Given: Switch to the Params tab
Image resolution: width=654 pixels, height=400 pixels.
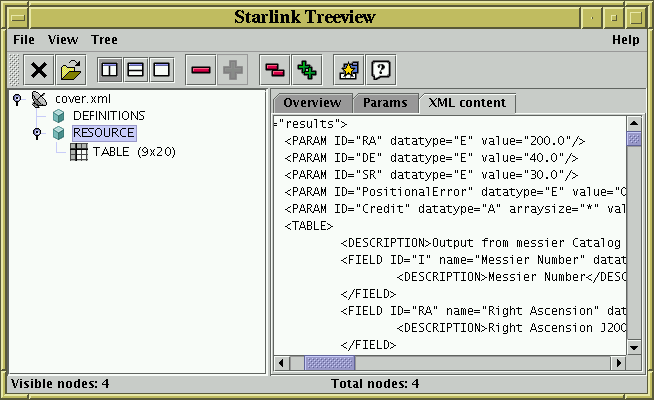Looking at the screenshot, I should pyautogui.click(x=384, y=102).
